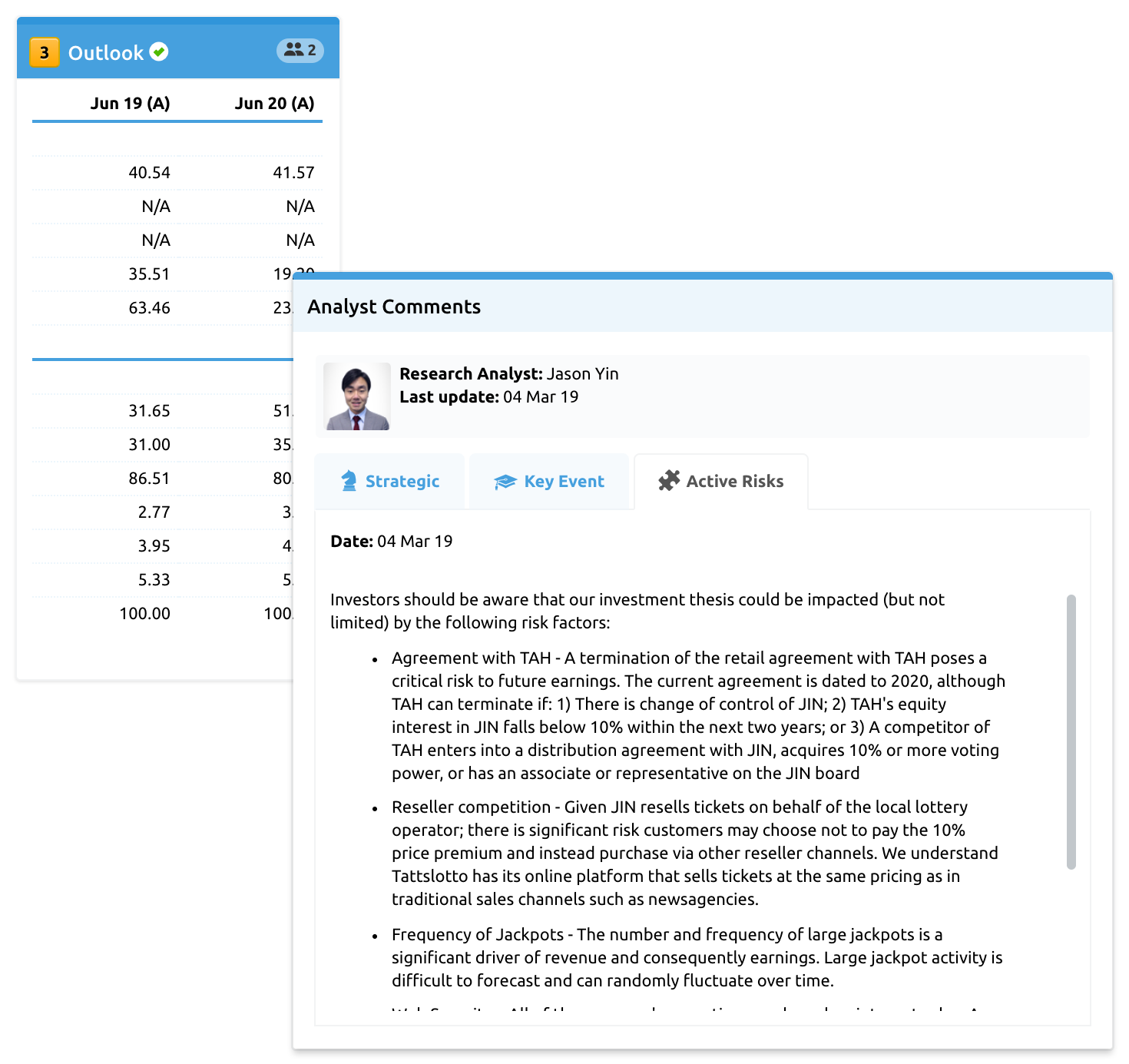Click the Jun 19 (A) column header
The image size is (1129, 1064).
click(130, 103)
